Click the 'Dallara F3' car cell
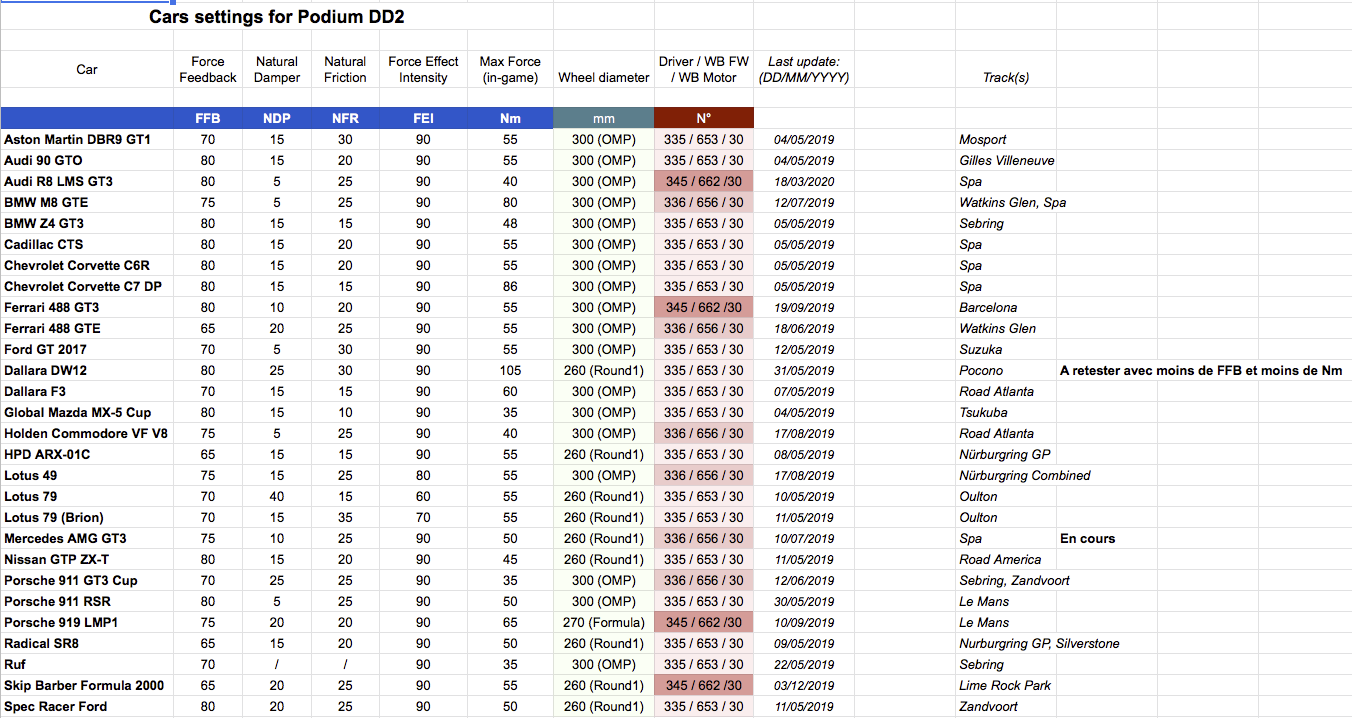Screen dimensions: 1352x718 [x=87, y=391]
